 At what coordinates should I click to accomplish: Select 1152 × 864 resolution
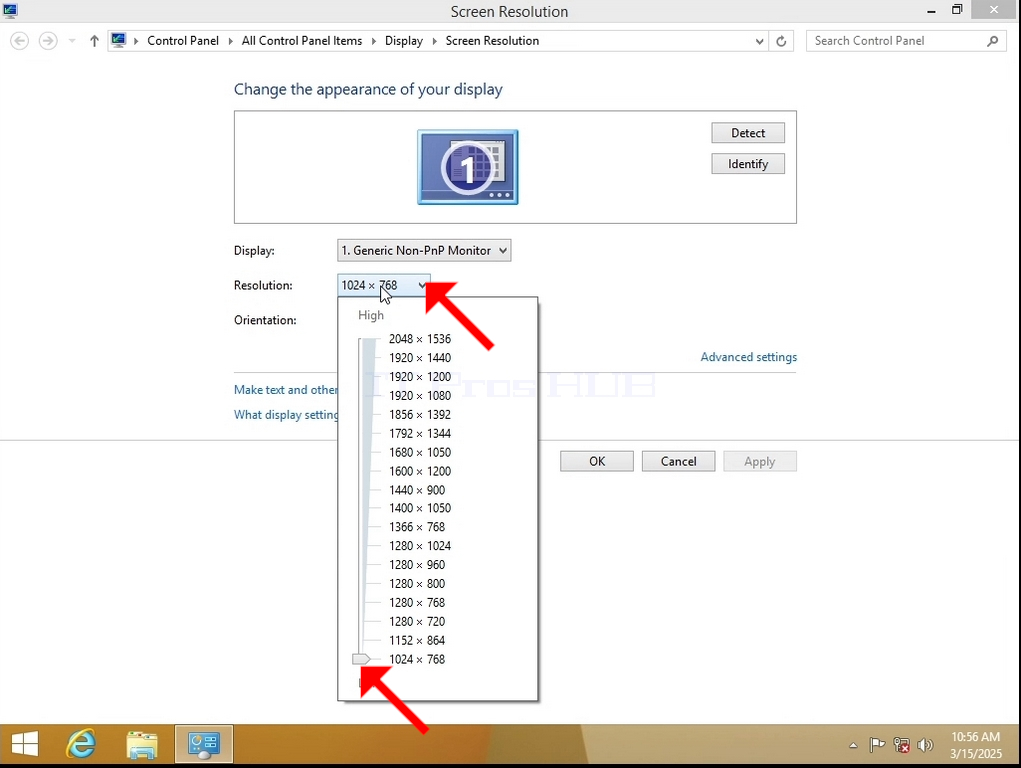point(417,640)
